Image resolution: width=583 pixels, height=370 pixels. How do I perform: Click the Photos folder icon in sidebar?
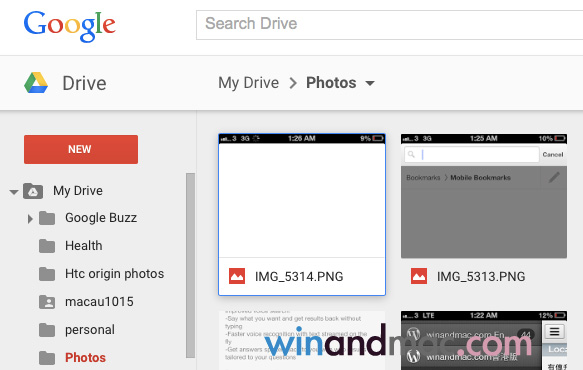47,358
